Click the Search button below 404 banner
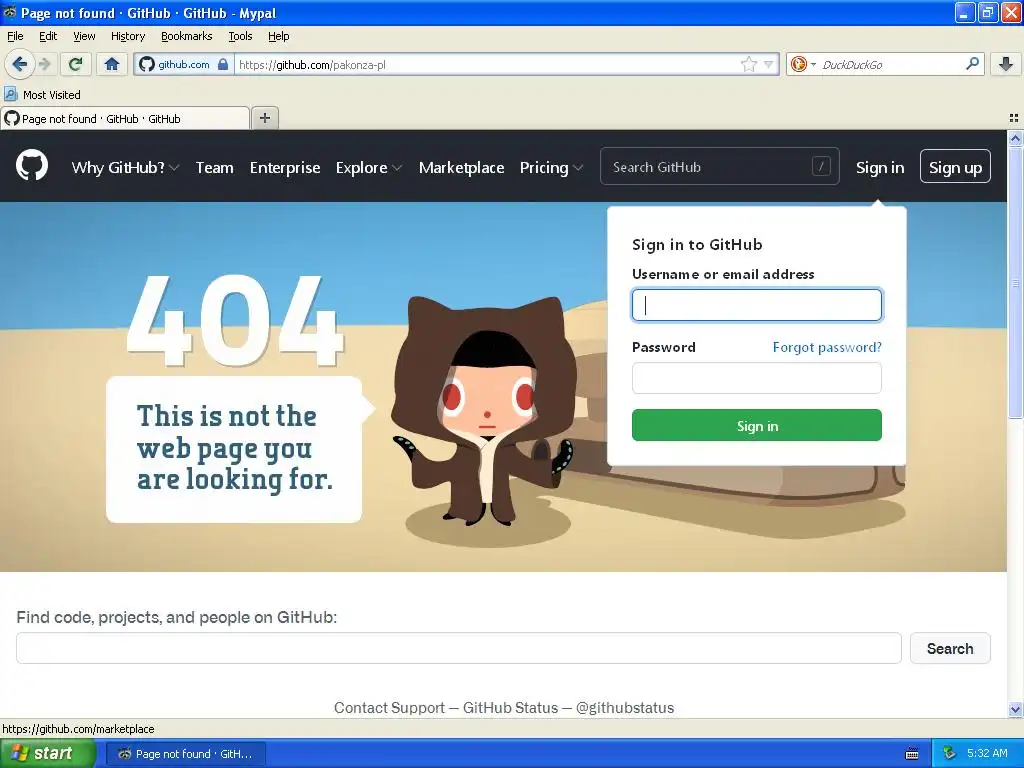 [950, 648]
